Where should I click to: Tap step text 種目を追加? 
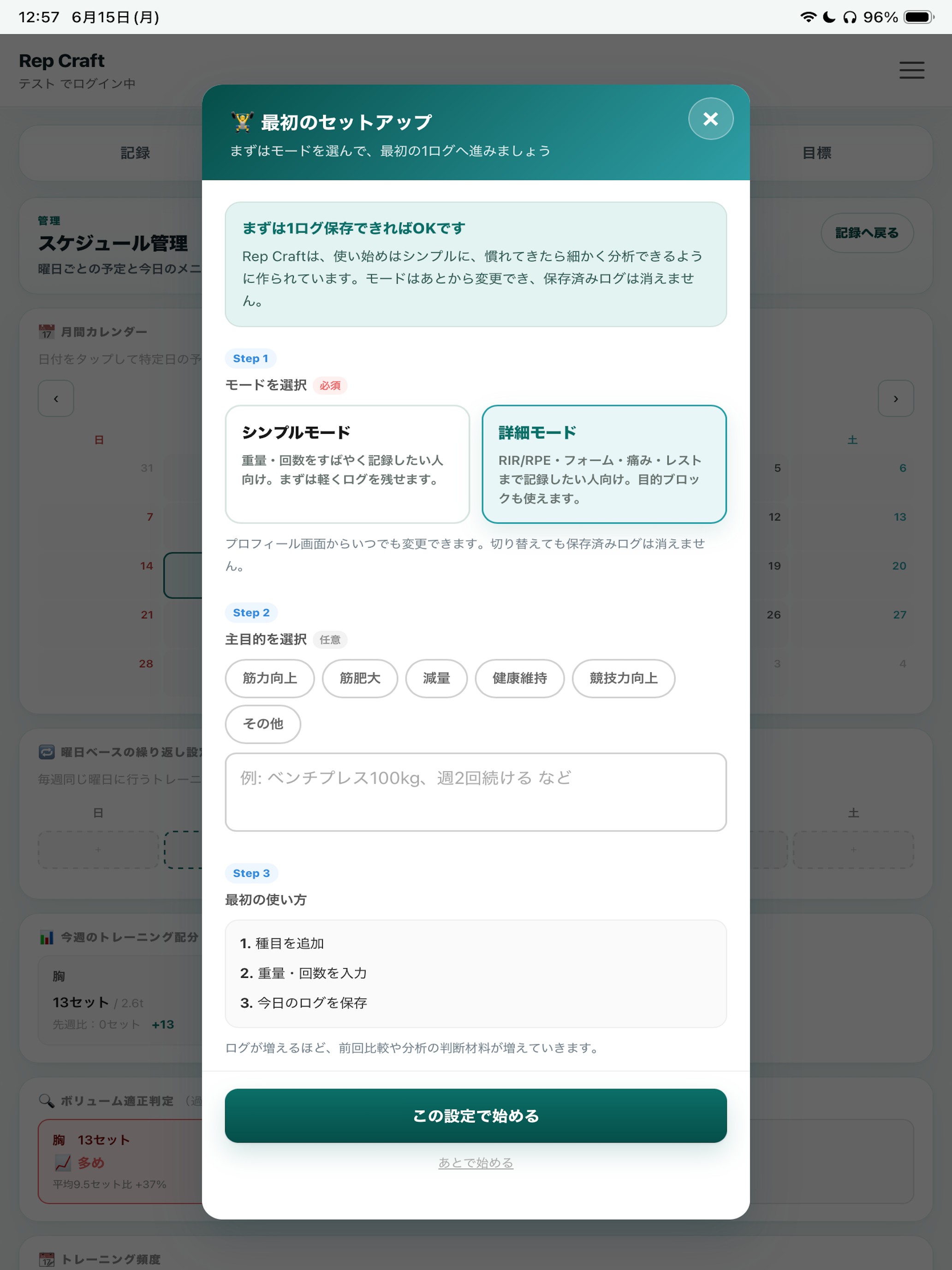290,943
